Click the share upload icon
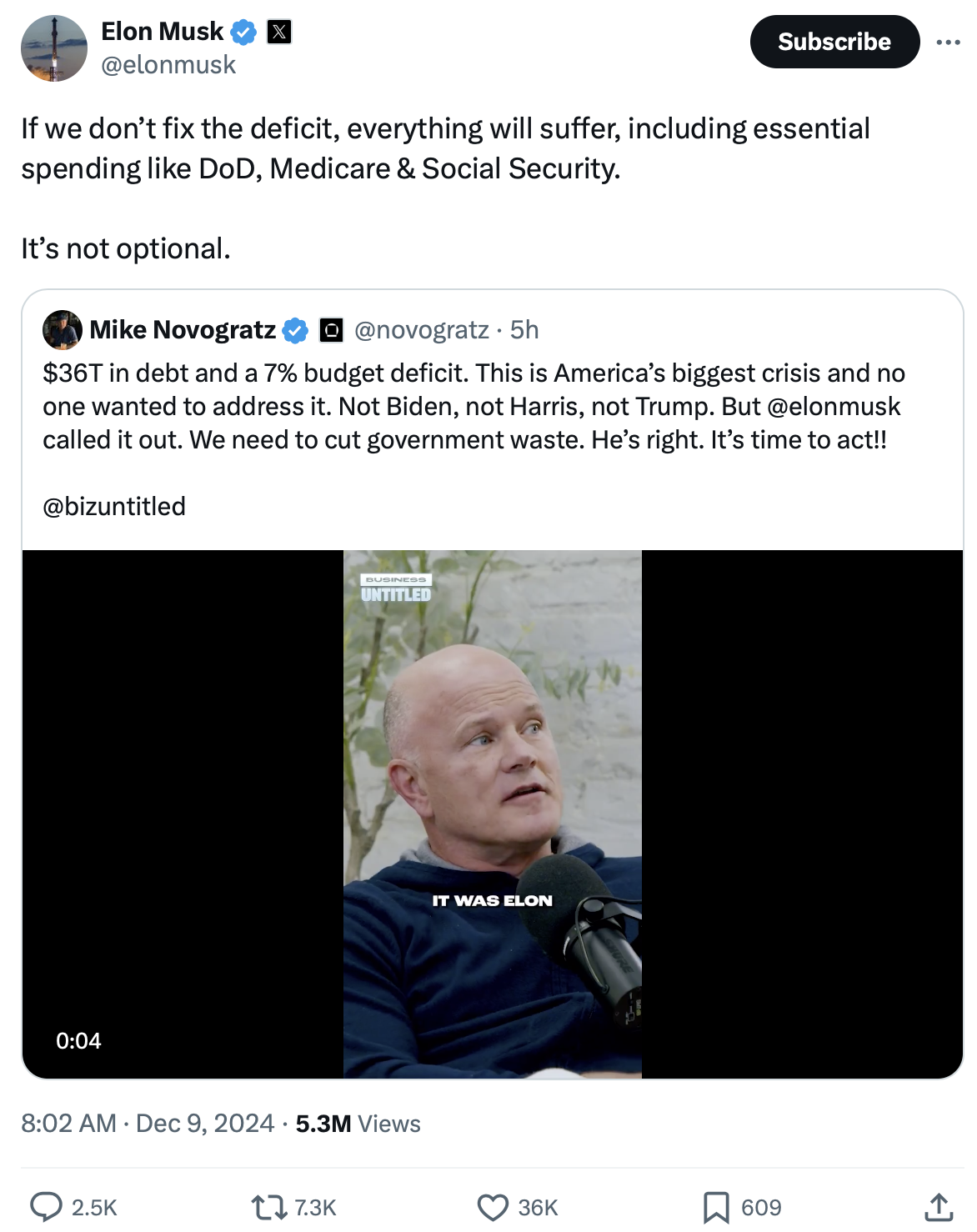Viewport: 977px width, 1232px height. 939,1206
